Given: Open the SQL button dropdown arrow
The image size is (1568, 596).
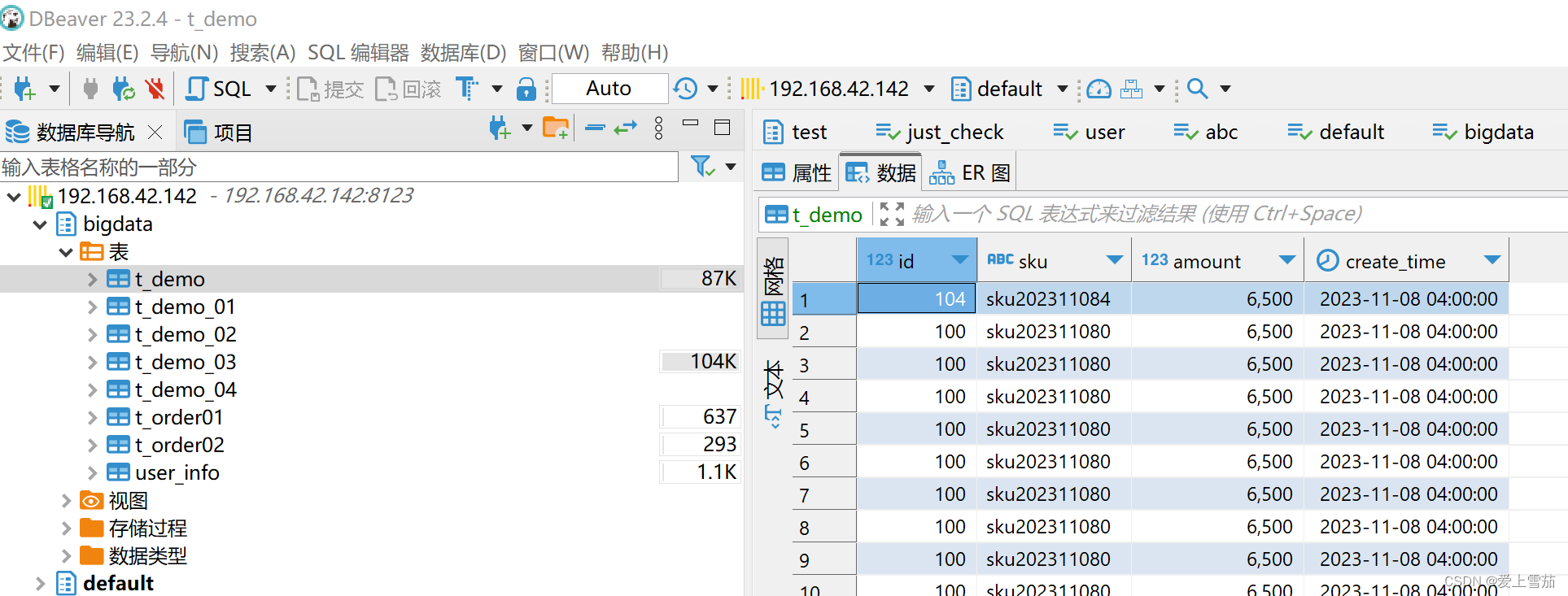Looking at the screenshot, I should coord(271,89).
